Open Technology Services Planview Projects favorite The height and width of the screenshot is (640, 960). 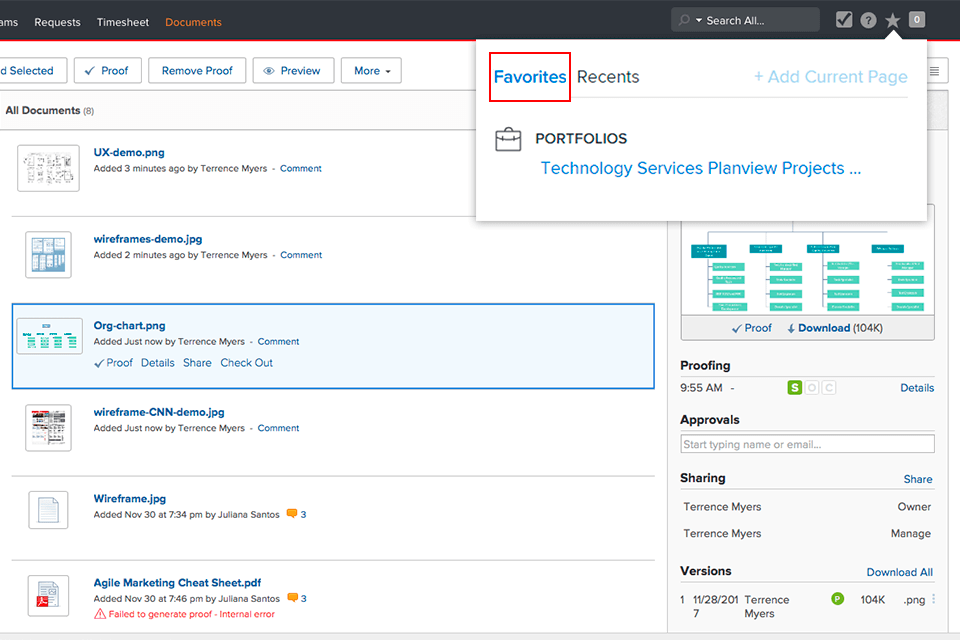click(x=700, y=168)
